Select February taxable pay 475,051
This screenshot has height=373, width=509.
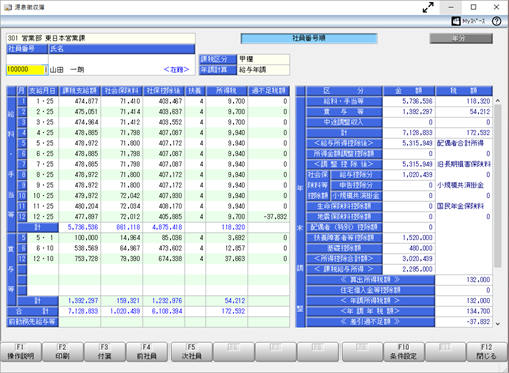86,112
